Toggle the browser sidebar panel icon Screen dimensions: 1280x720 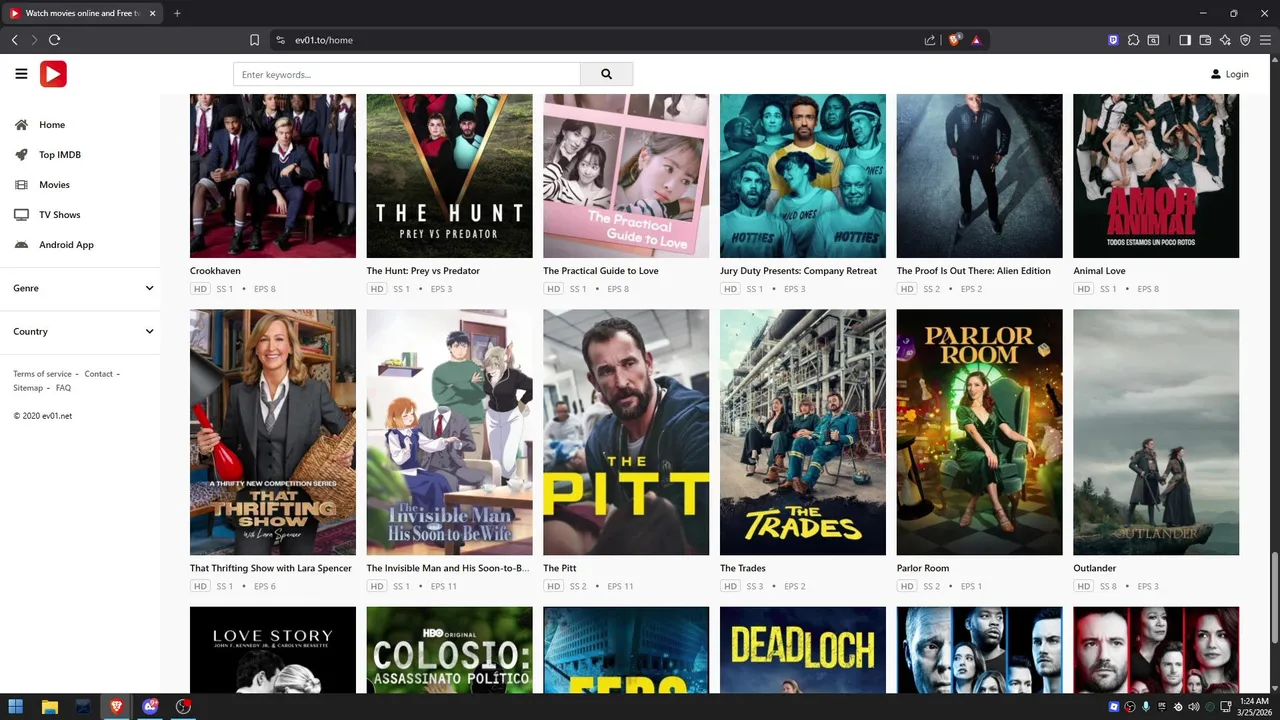[1185, 40]
